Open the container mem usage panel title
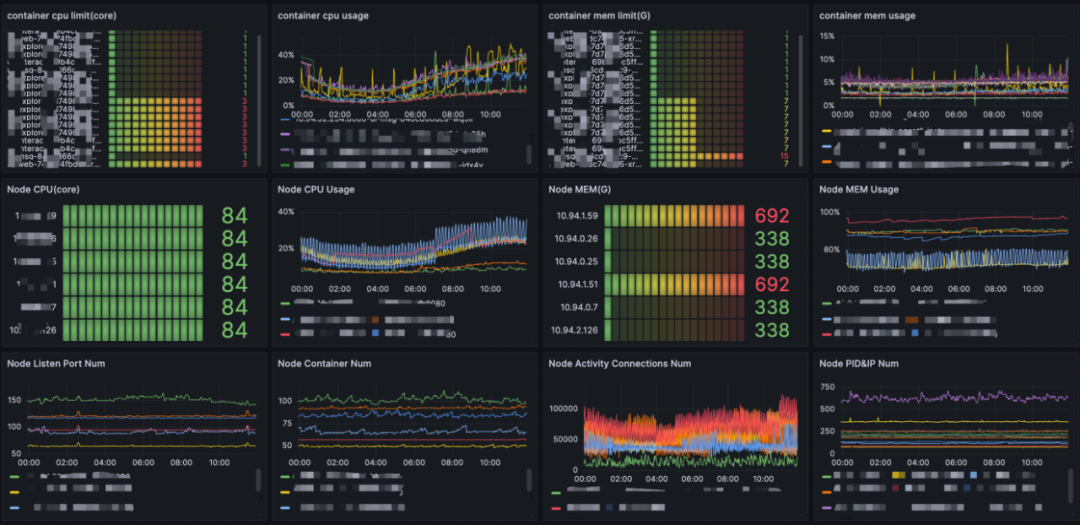Image resolution: width=1080 pixels, height=525 pixels. coord(868,16)
